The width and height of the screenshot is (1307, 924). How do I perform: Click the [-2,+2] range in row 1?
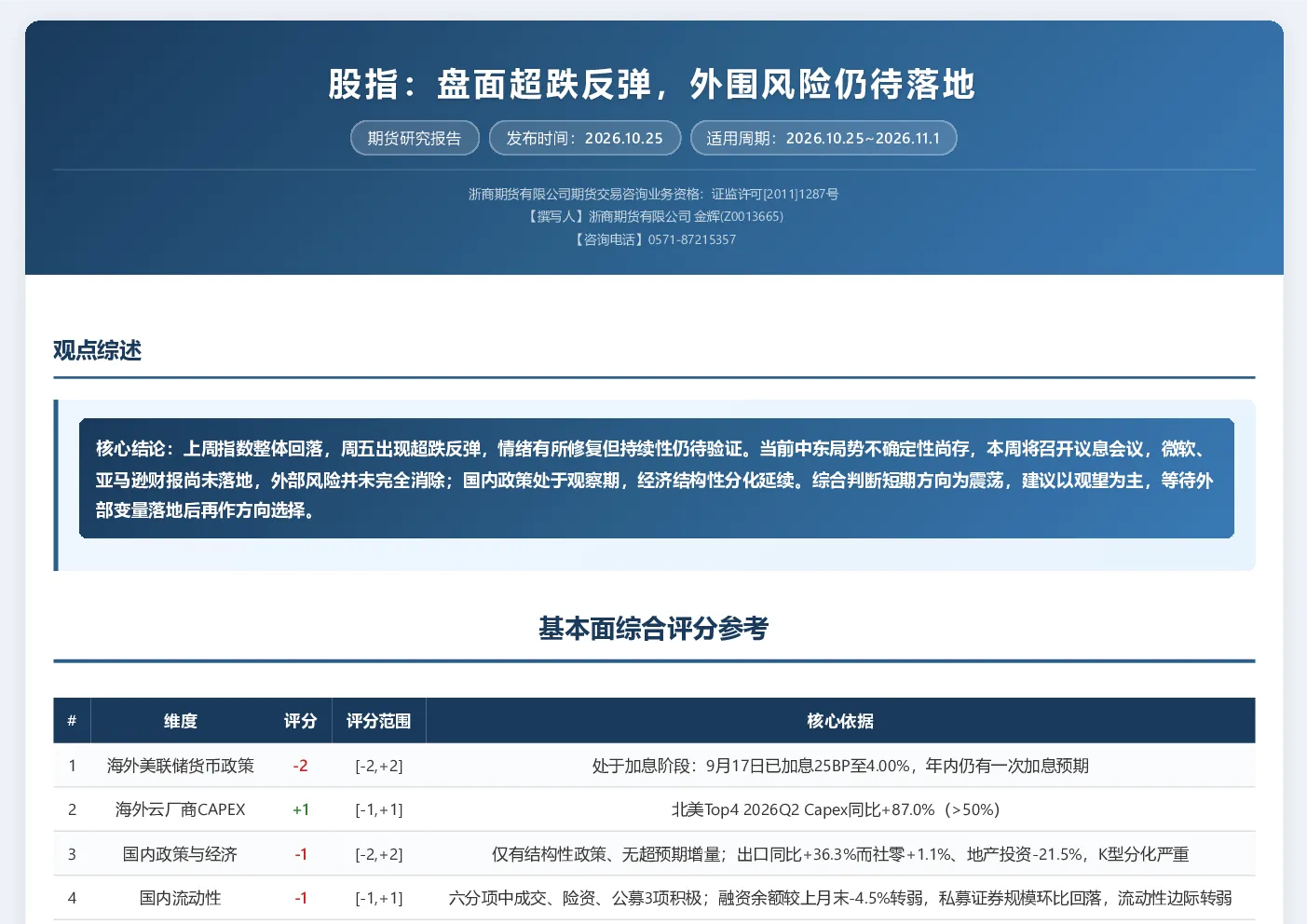pos(379,766)
